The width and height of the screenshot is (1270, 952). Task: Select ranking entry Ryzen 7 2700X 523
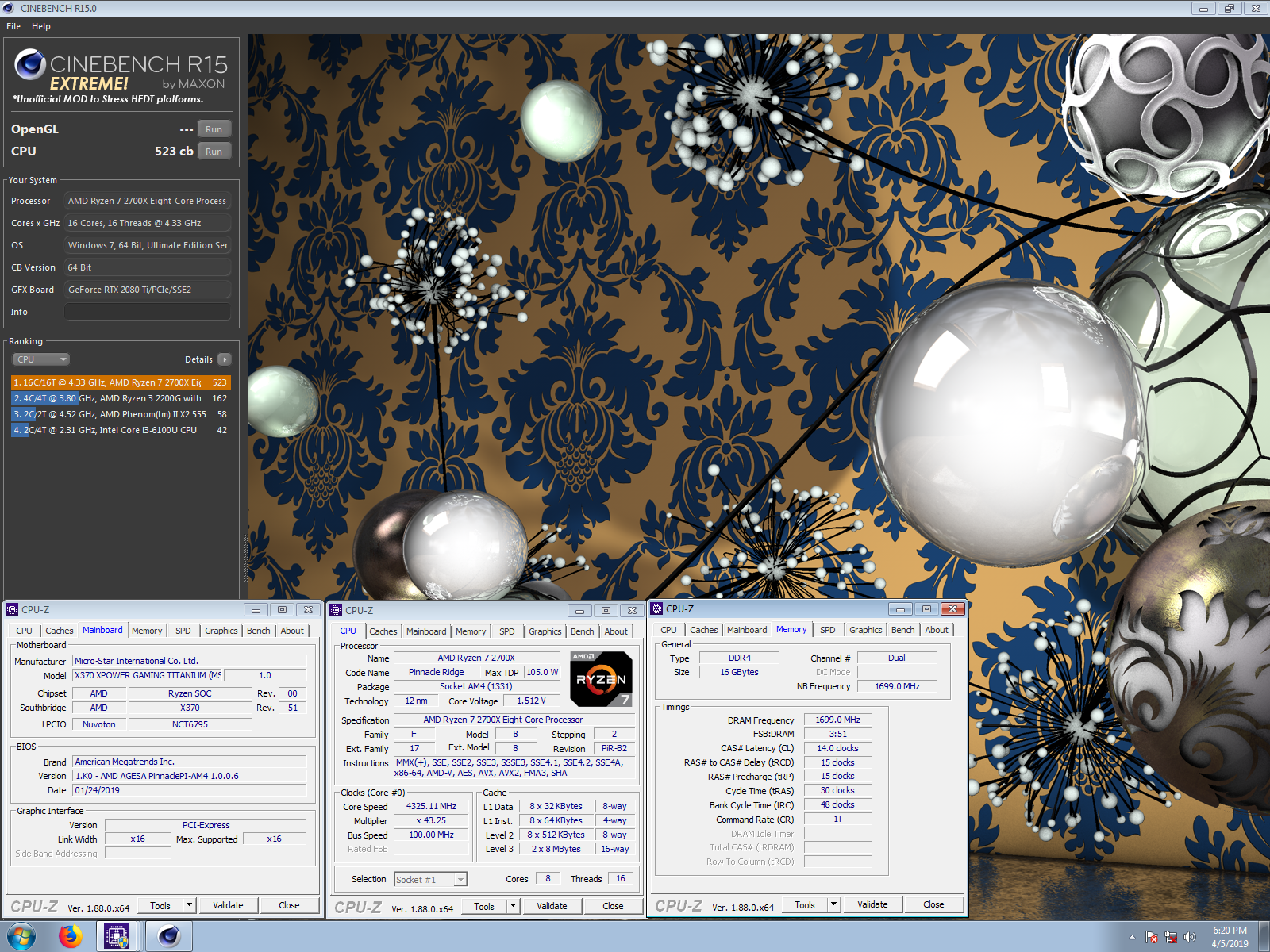point(121,382)
